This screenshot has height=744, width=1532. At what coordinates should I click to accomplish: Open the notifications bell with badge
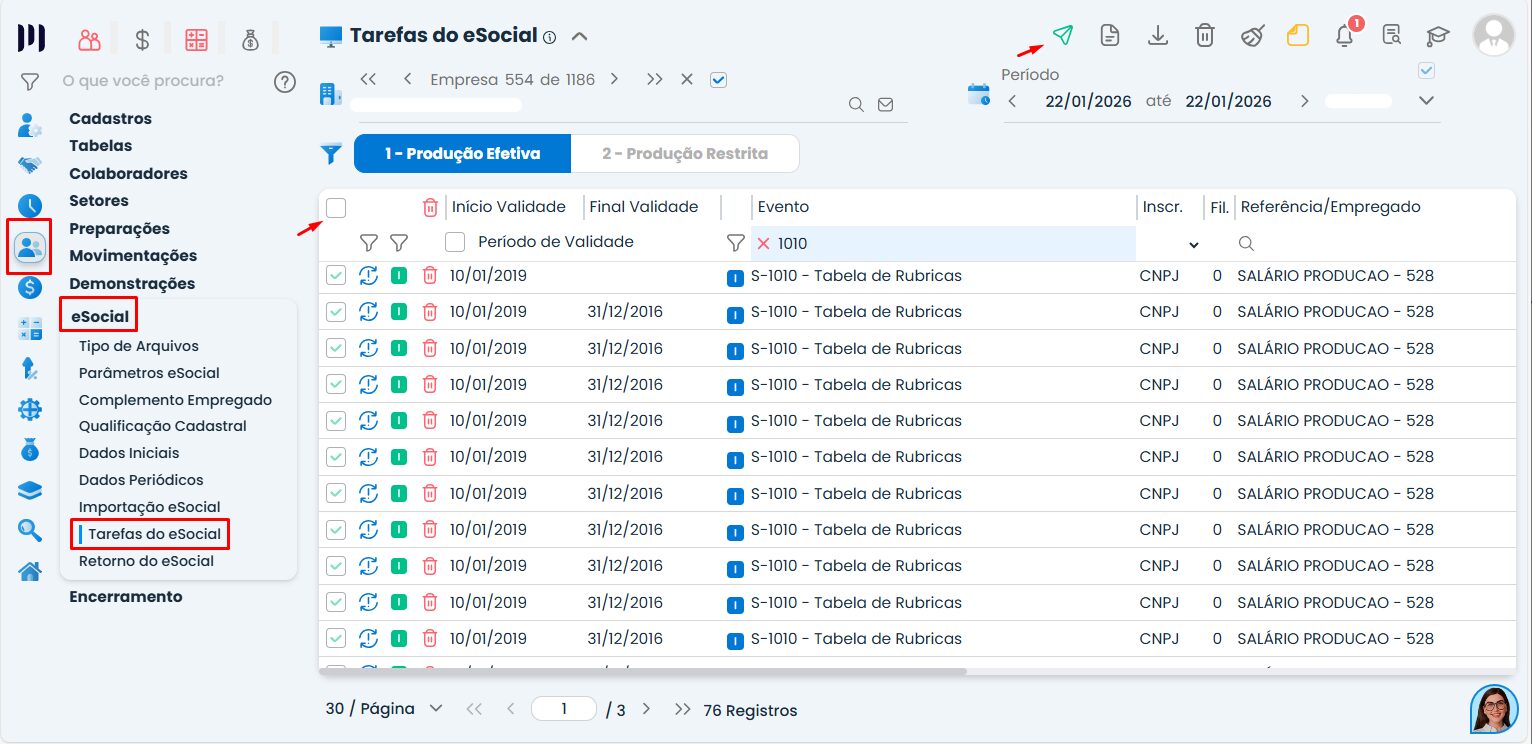pyautogui.click(x=1345, y=34)
